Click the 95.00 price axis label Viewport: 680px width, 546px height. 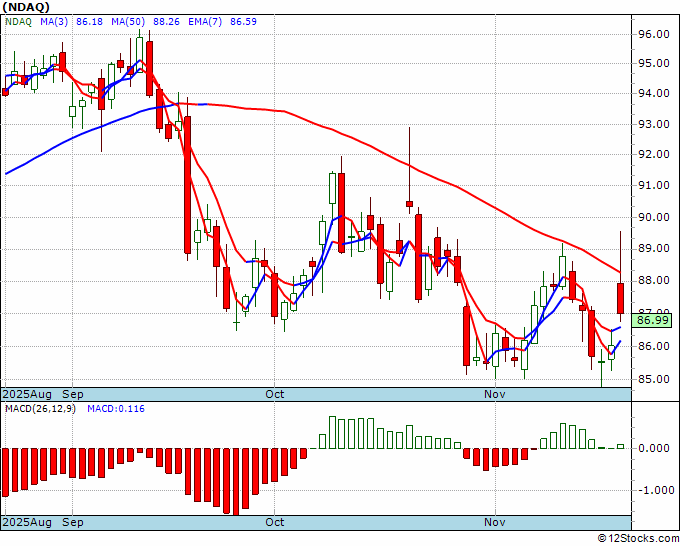(654, 64)
